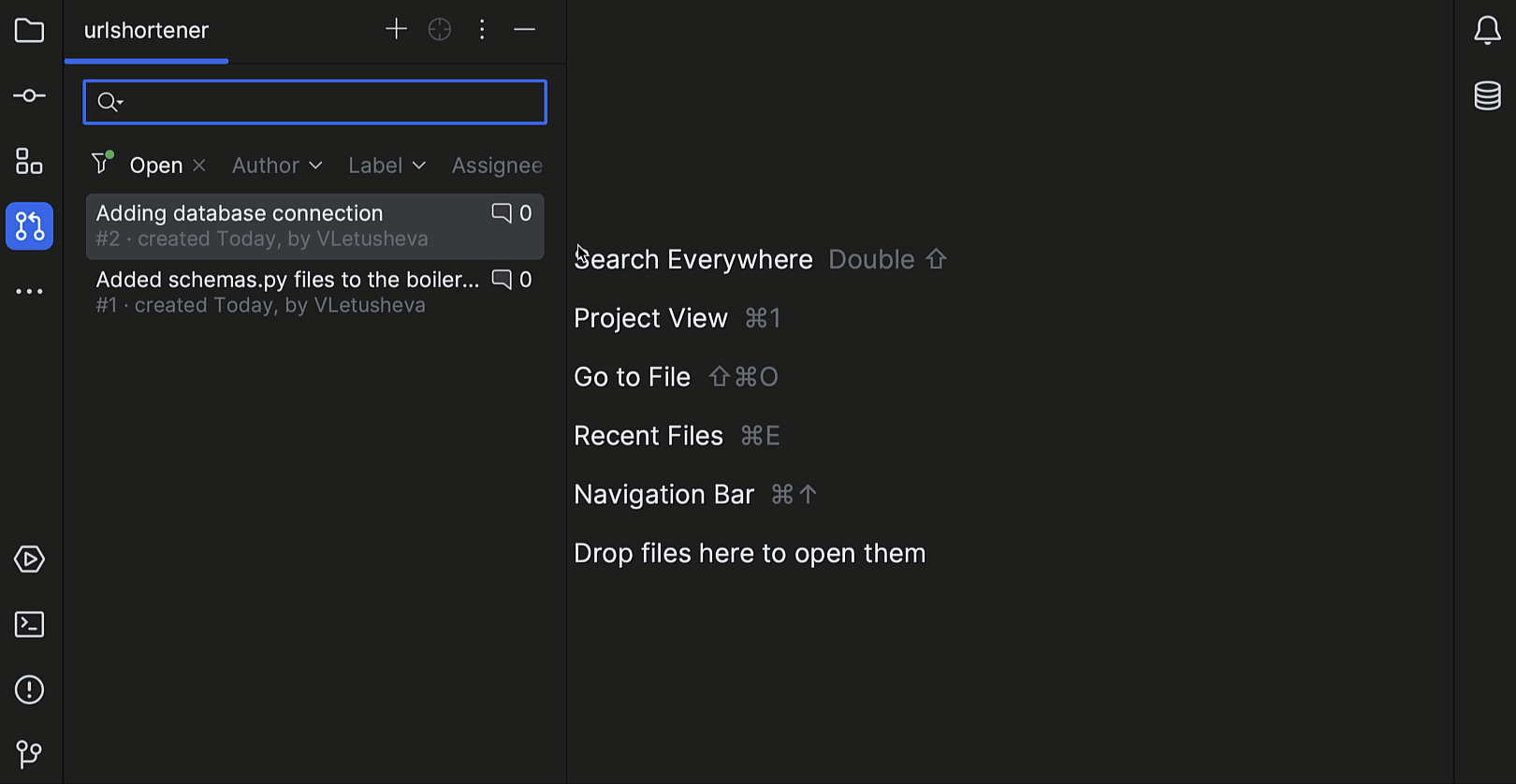Open the Terminal tool window
Viewport: 1516px width, 784px height.
point(29,625)
